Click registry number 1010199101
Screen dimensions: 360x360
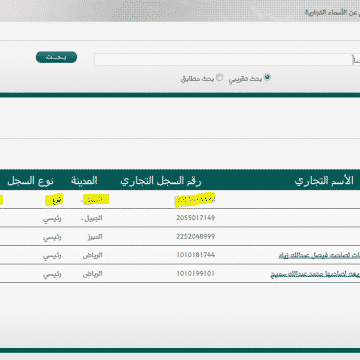[x=196, y=274]
